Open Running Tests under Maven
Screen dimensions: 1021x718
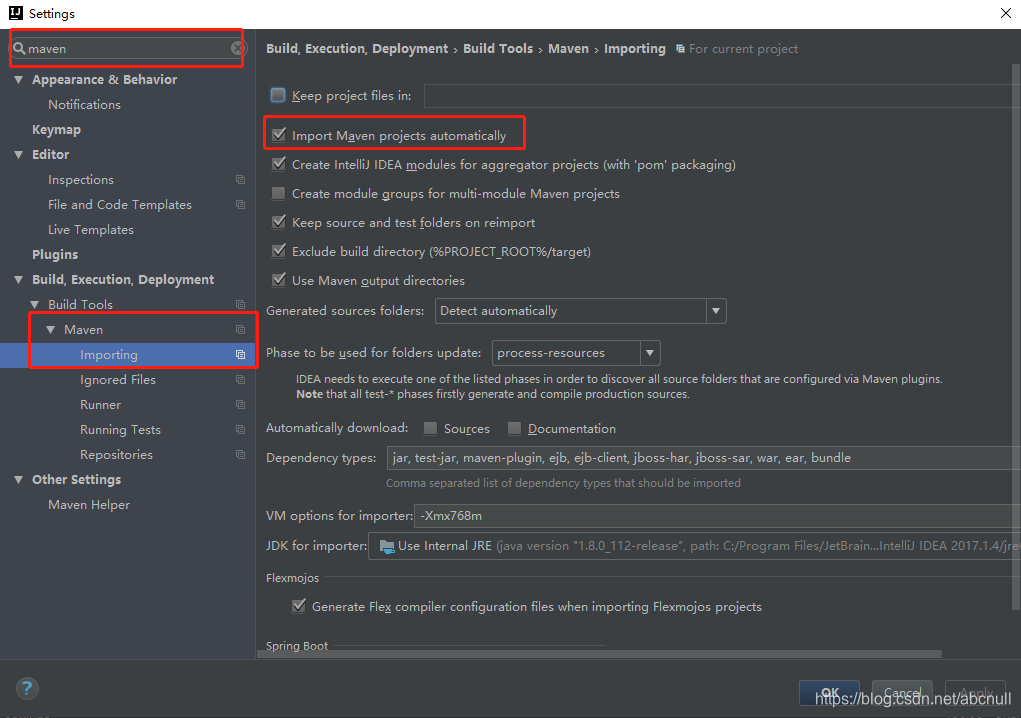pos(120,430)
